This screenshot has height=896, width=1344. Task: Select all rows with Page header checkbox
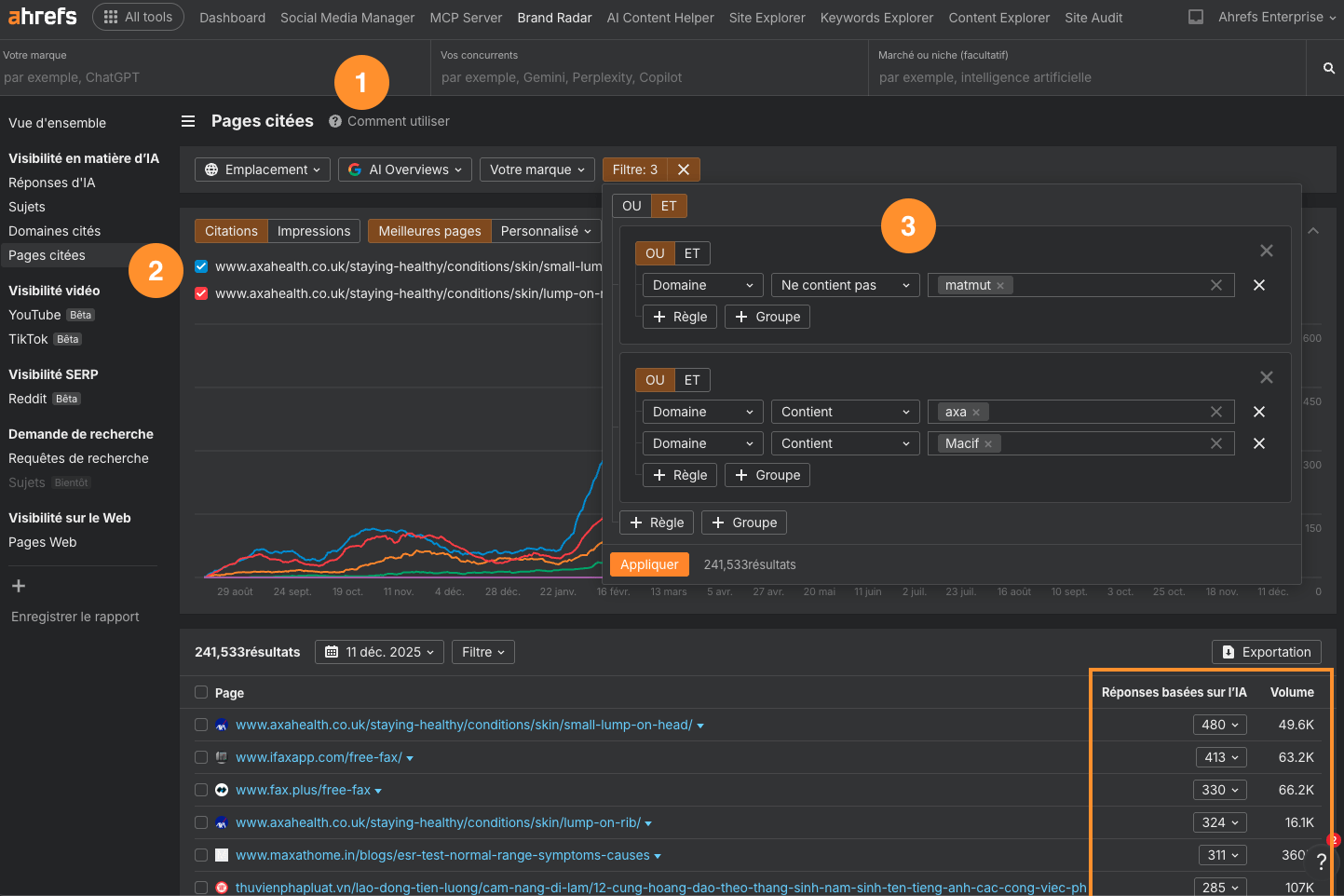[x=201, y=692]
